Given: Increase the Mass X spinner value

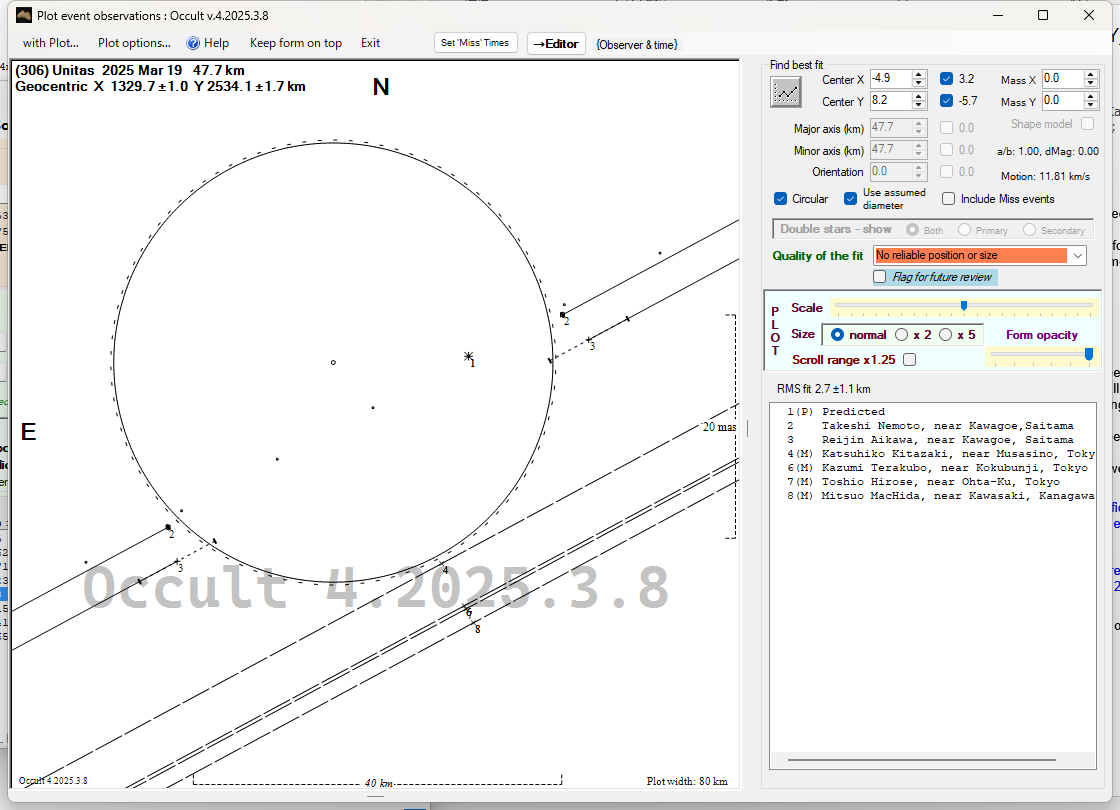Looking at the screenshot, I should [1091, 74].
